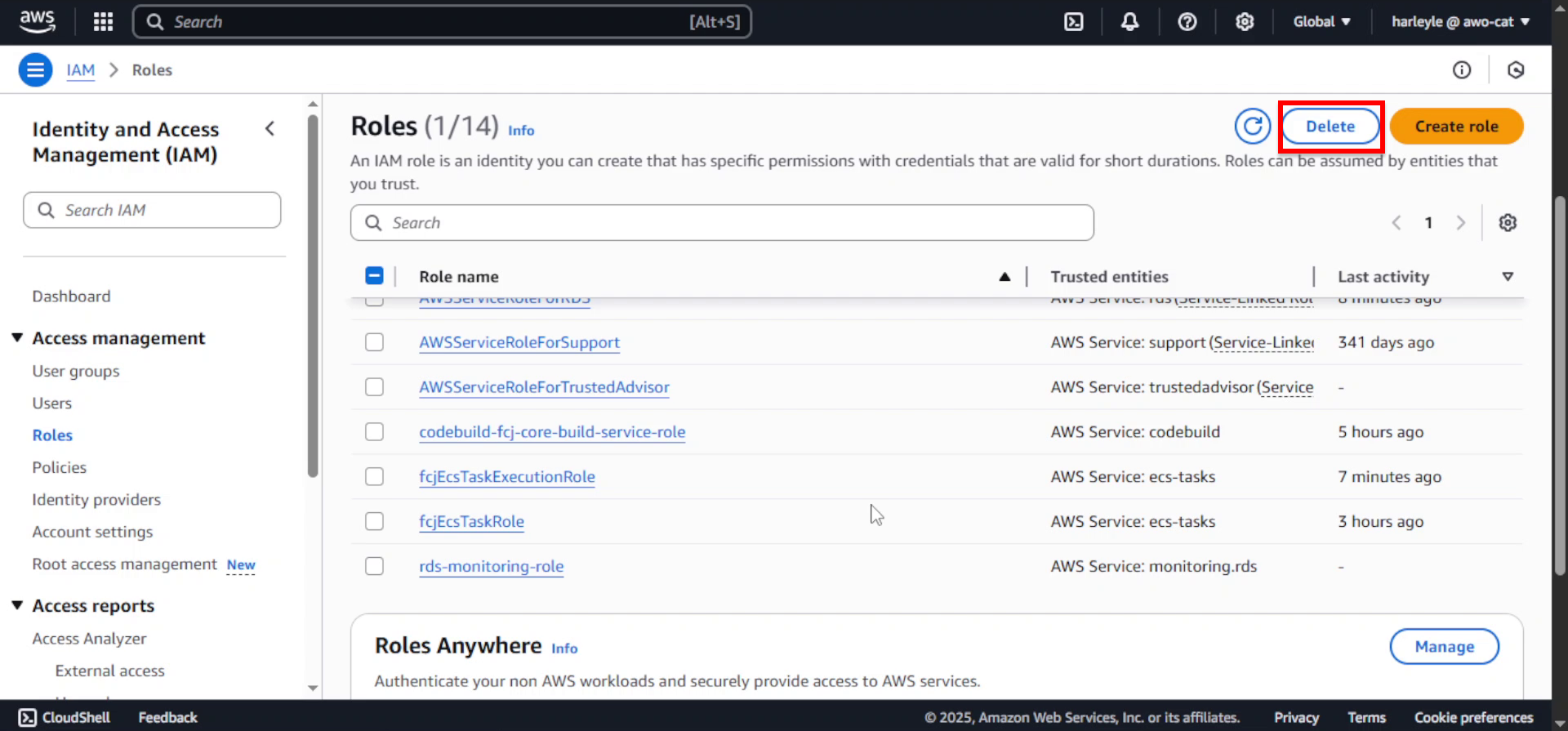This screenshot has height=731, width=1568.
Task: Open Terms link in footer
Action: coord(1366,717)
